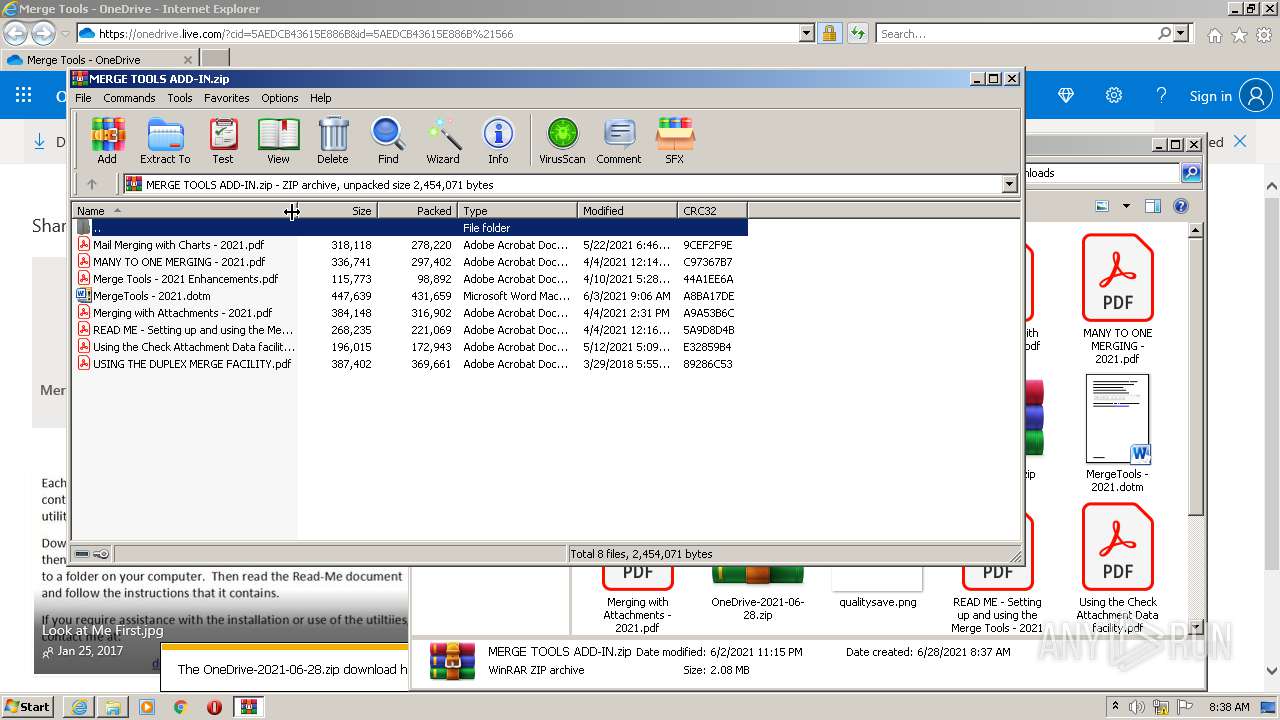This screenshot has width=1280, height=720.
Task: Sort by Type column header
Action: point(517,211)
